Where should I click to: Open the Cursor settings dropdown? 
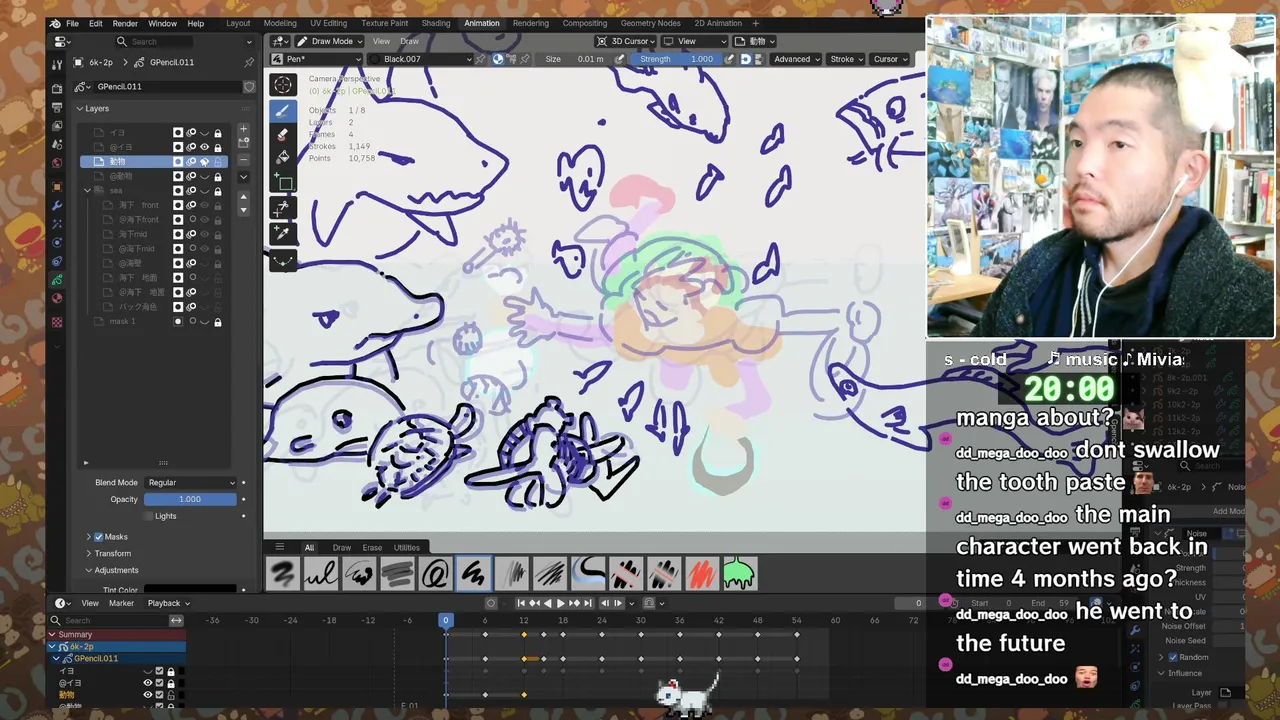[890, 59]
